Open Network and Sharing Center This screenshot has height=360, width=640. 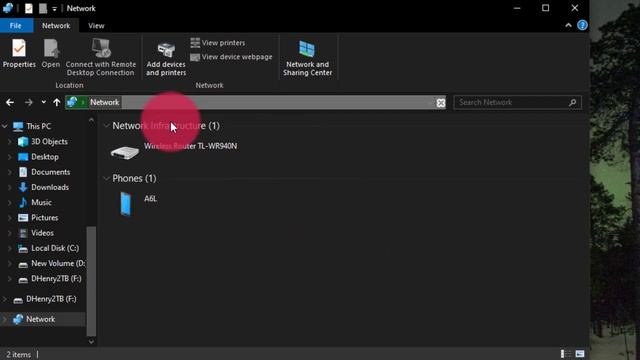click(307, 58)
